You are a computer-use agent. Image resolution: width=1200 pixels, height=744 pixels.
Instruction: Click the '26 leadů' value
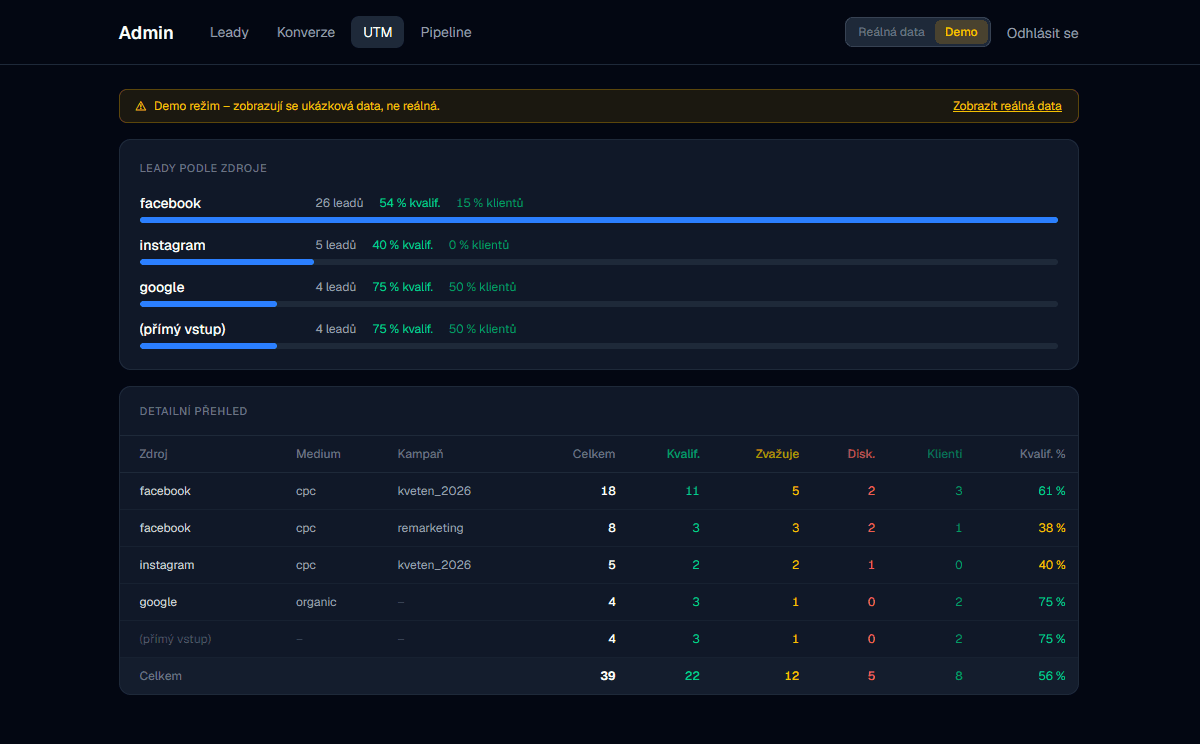tap(339, 203)
